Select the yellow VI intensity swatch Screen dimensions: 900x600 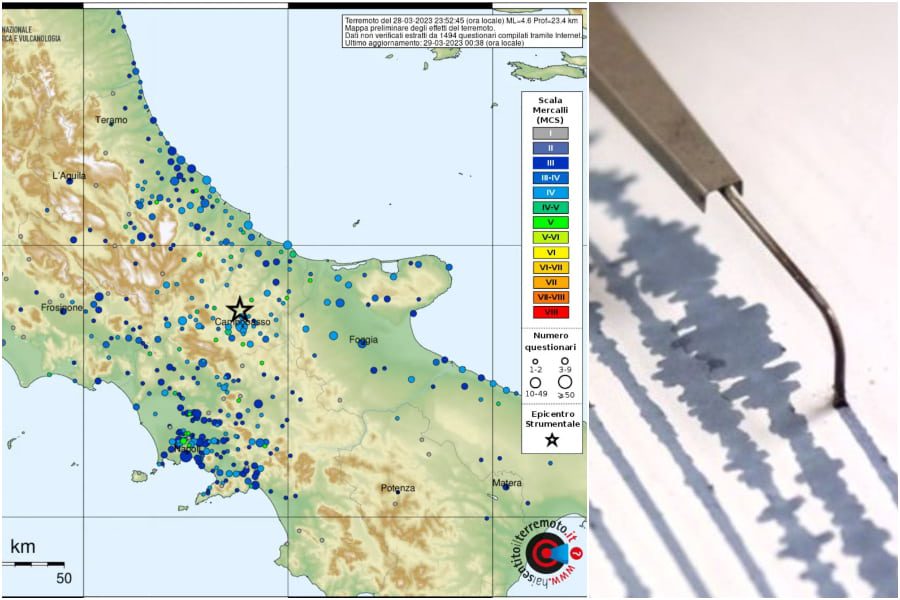[550, 252]
